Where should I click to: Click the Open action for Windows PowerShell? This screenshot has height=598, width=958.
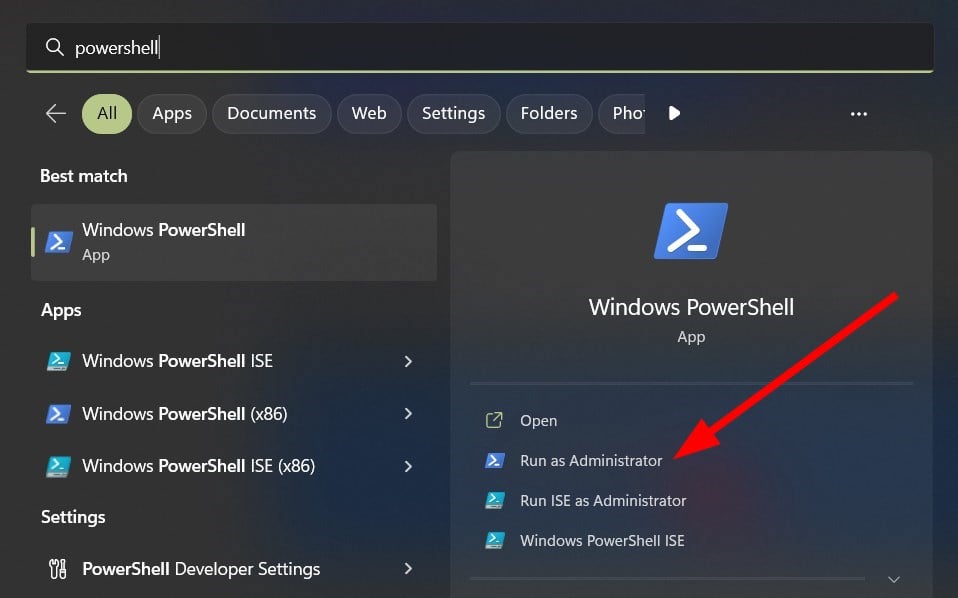(539, 420)
